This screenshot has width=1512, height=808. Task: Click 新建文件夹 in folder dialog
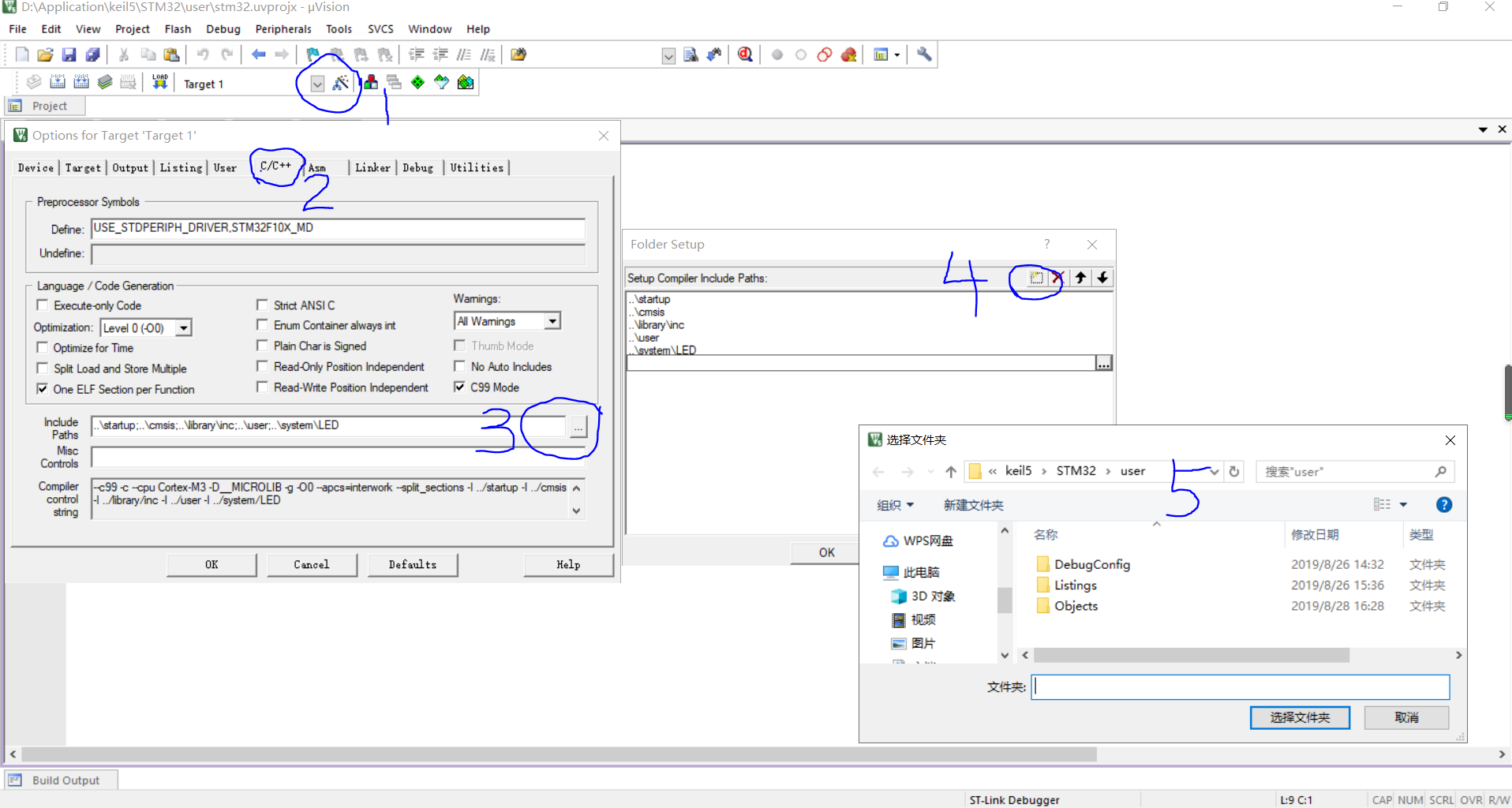coord(973,505)
